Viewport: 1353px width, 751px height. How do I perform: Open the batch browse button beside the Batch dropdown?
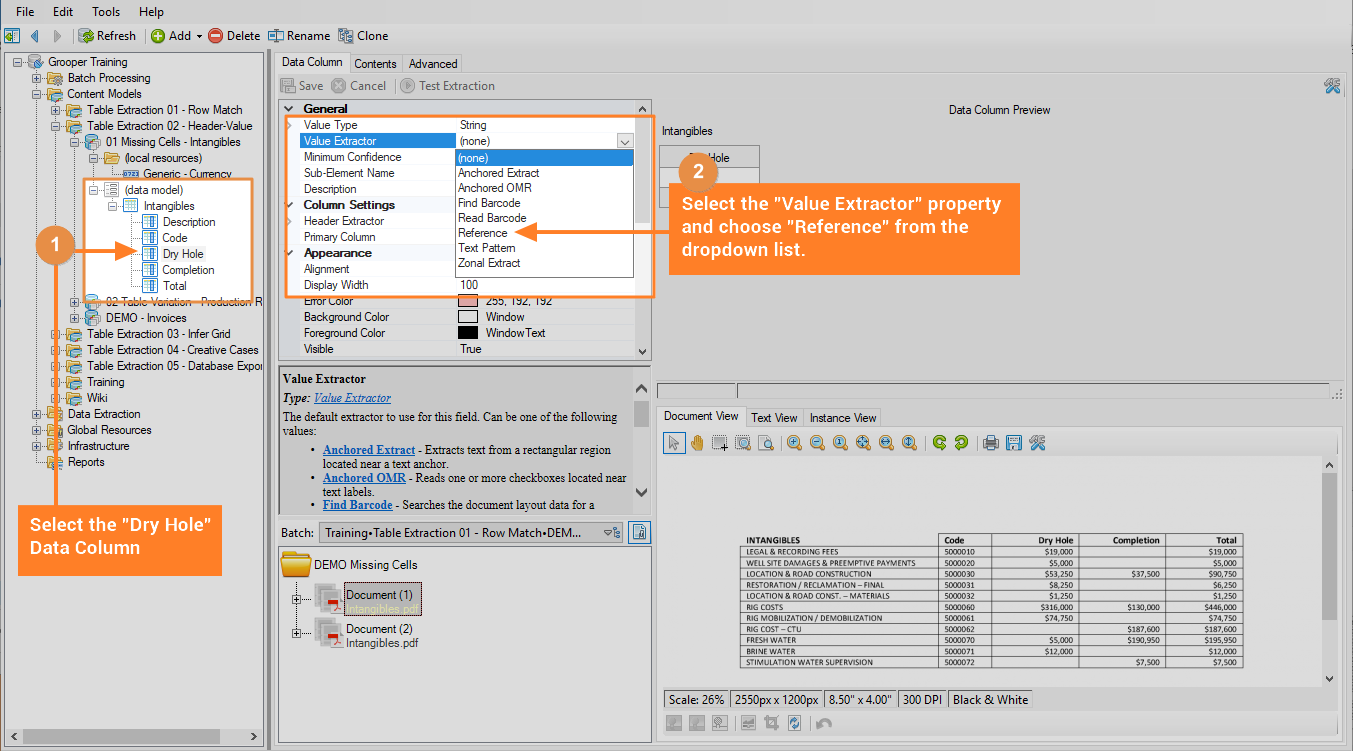click(640, 533)
